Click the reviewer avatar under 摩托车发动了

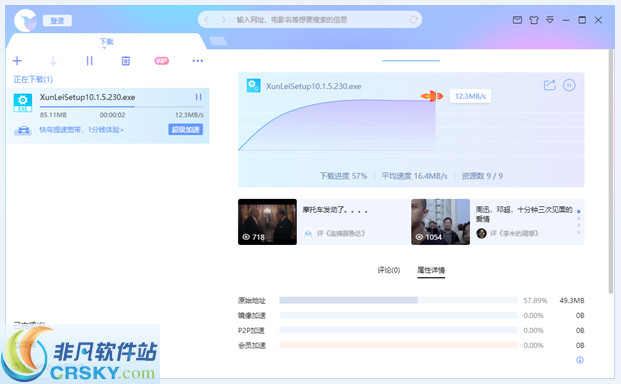[308, 234]
